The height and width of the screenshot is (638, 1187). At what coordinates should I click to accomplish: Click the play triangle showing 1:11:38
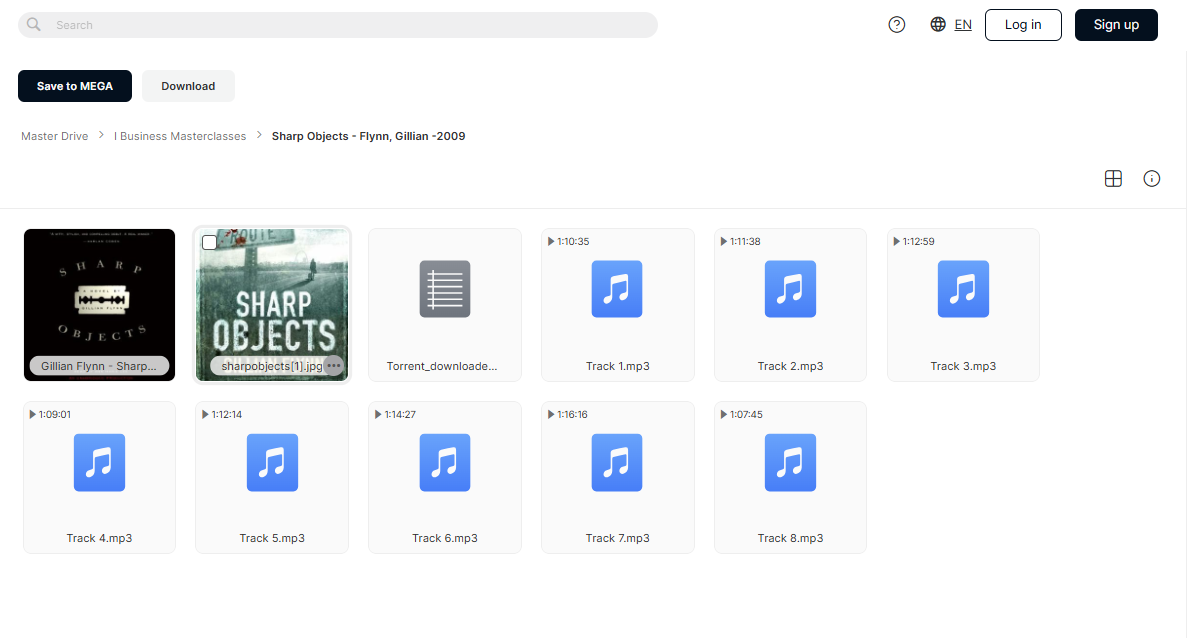(x=724, y=241)
